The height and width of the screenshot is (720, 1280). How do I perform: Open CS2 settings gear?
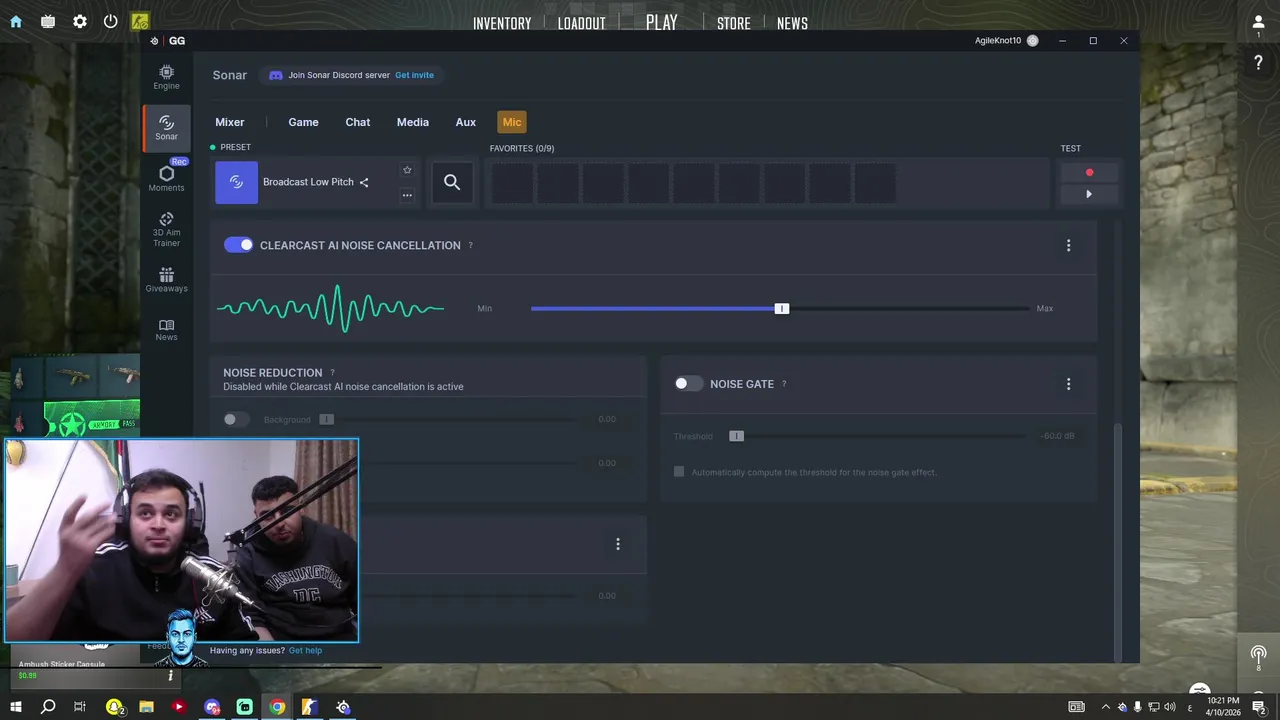click(x=80, y=21)
